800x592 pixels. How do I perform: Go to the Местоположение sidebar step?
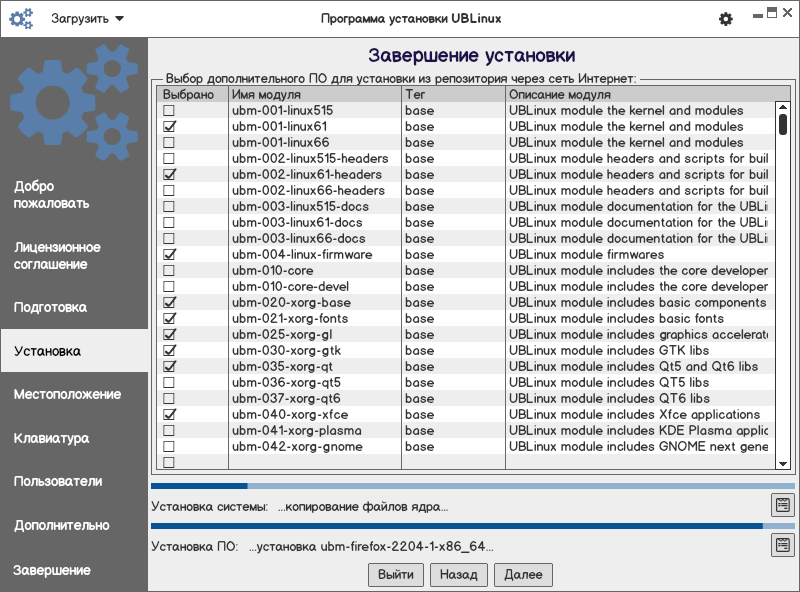click(67, 394)
